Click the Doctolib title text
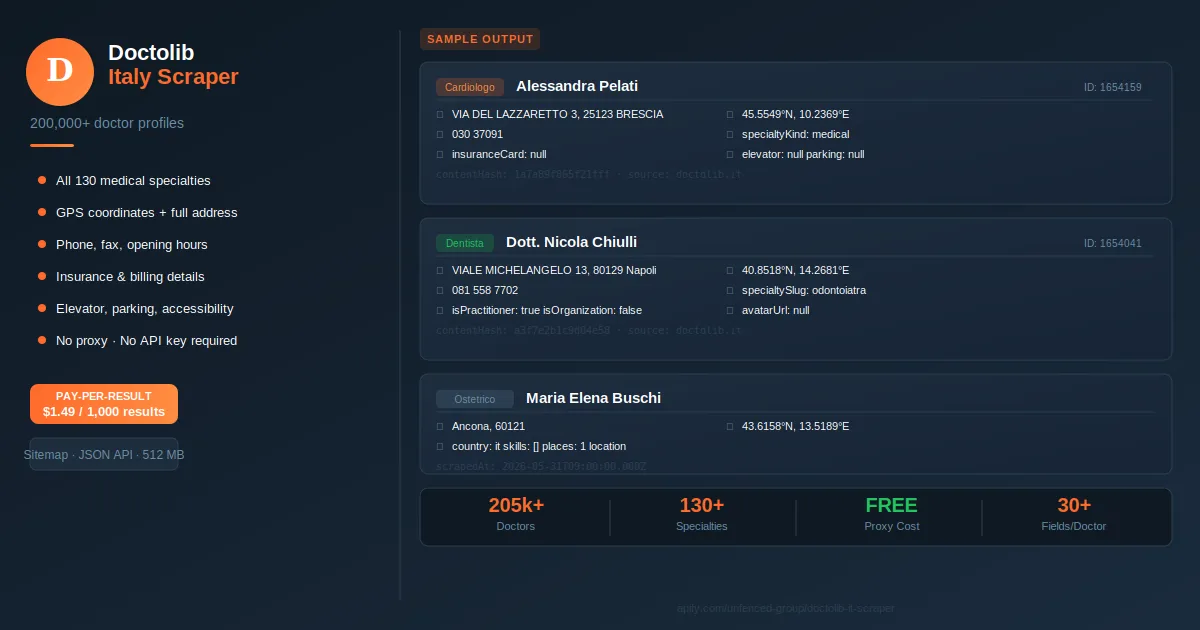1200x630 pixels. click(151, 53)
